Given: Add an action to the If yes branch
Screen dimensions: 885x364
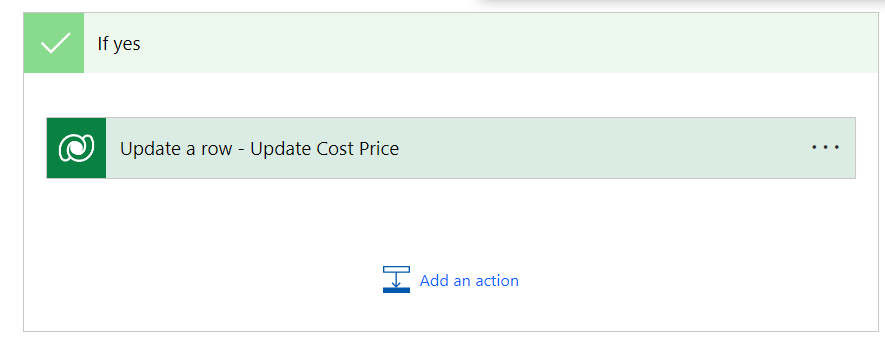Looking at the screenshot, I should (x=450, y=280).
